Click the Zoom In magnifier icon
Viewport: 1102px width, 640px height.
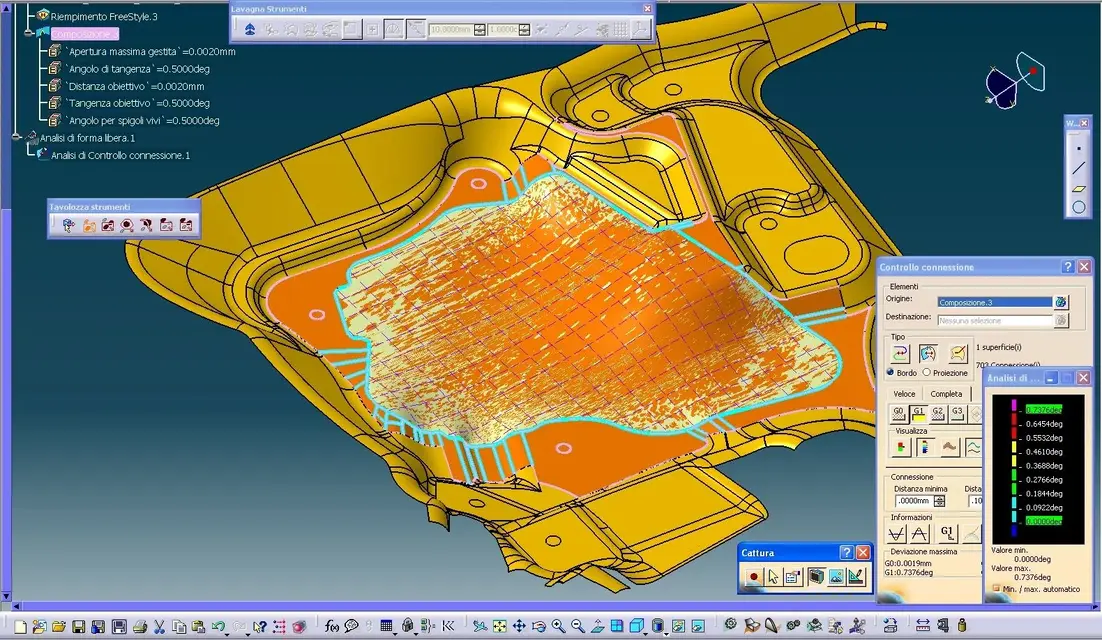[x=558, y=627]
